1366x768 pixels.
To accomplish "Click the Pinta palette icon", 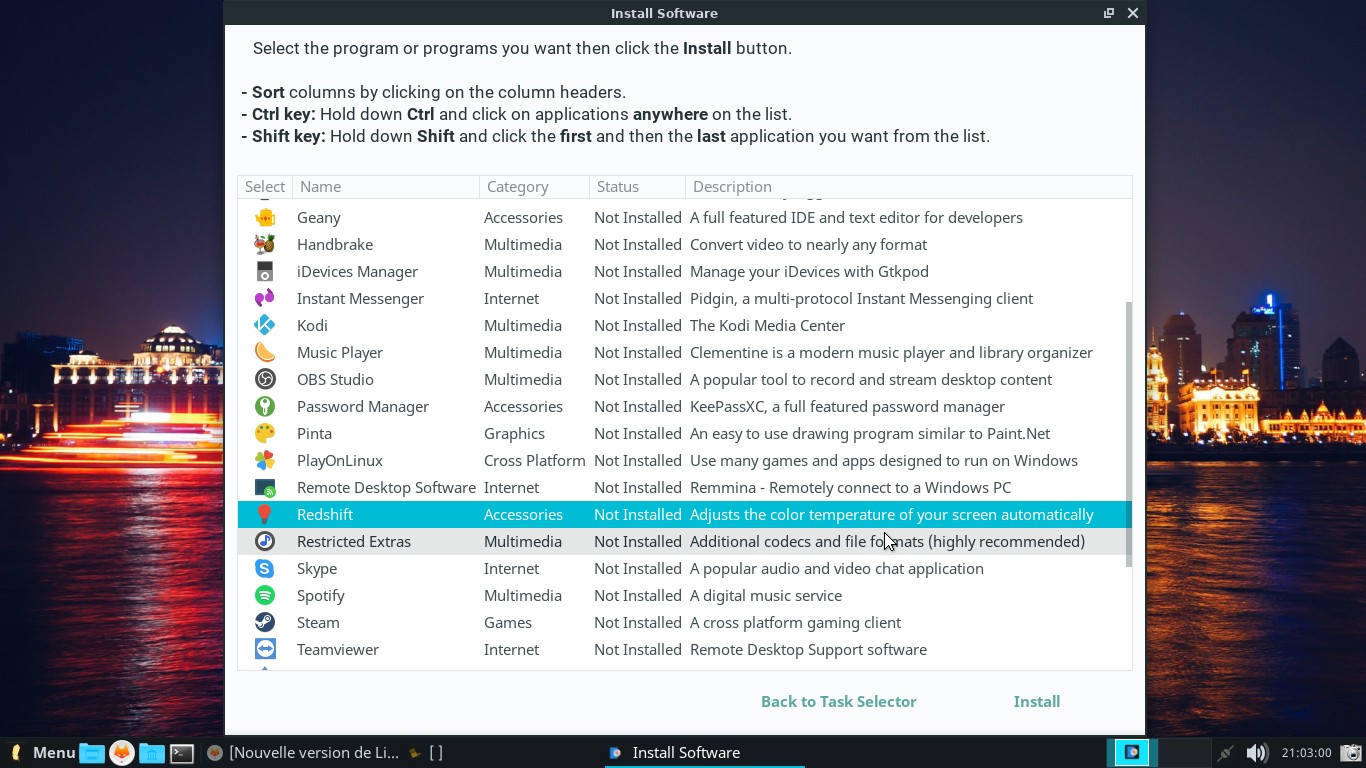I will [265, 434].
